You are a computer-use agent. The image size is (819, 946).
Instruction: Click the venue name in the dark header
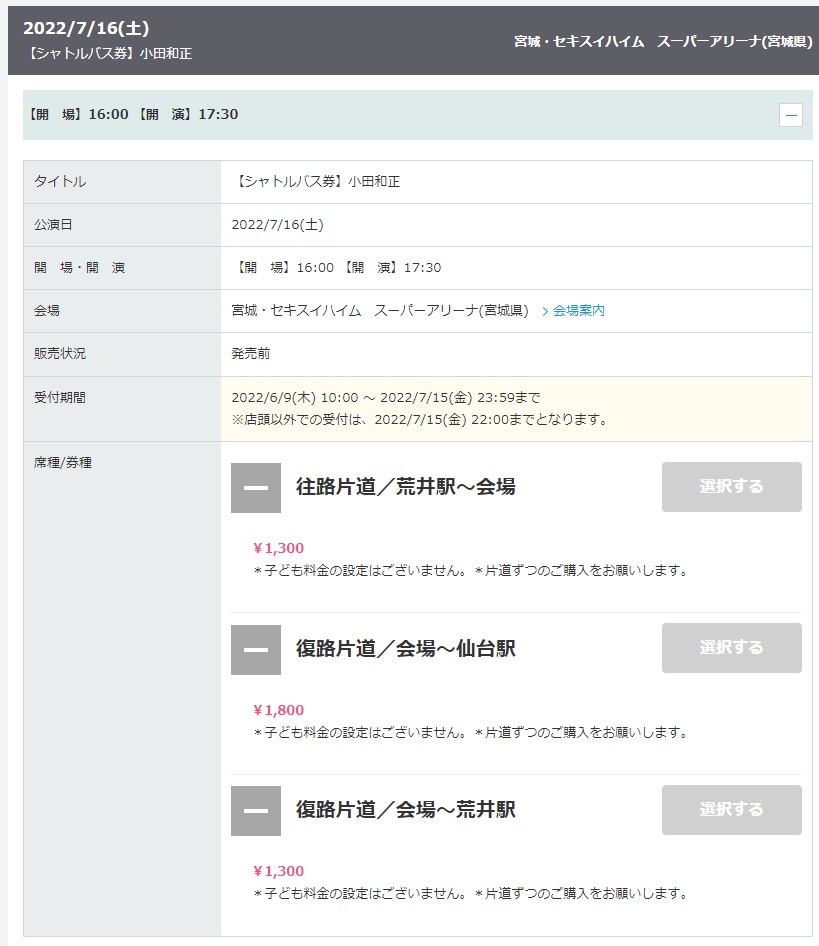[662, 42]
